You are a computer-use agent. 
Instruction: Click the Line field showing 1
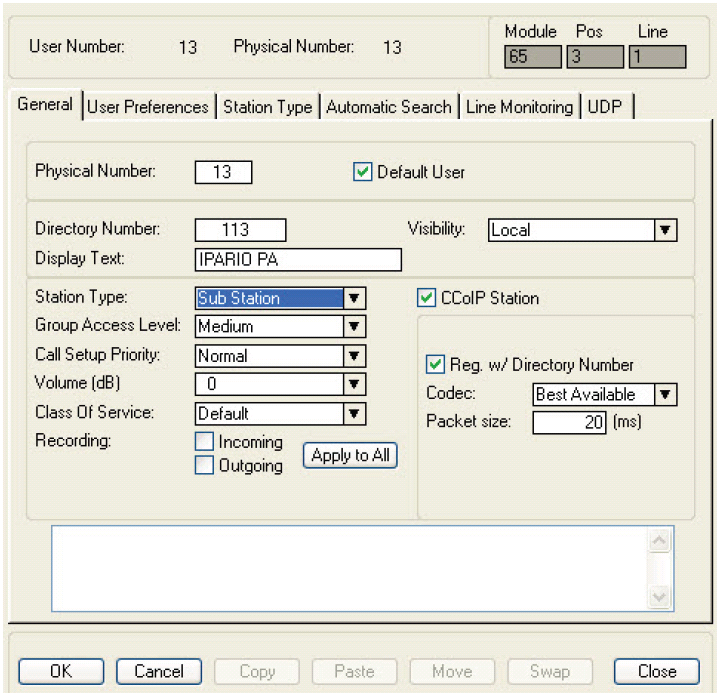(658, 57)
